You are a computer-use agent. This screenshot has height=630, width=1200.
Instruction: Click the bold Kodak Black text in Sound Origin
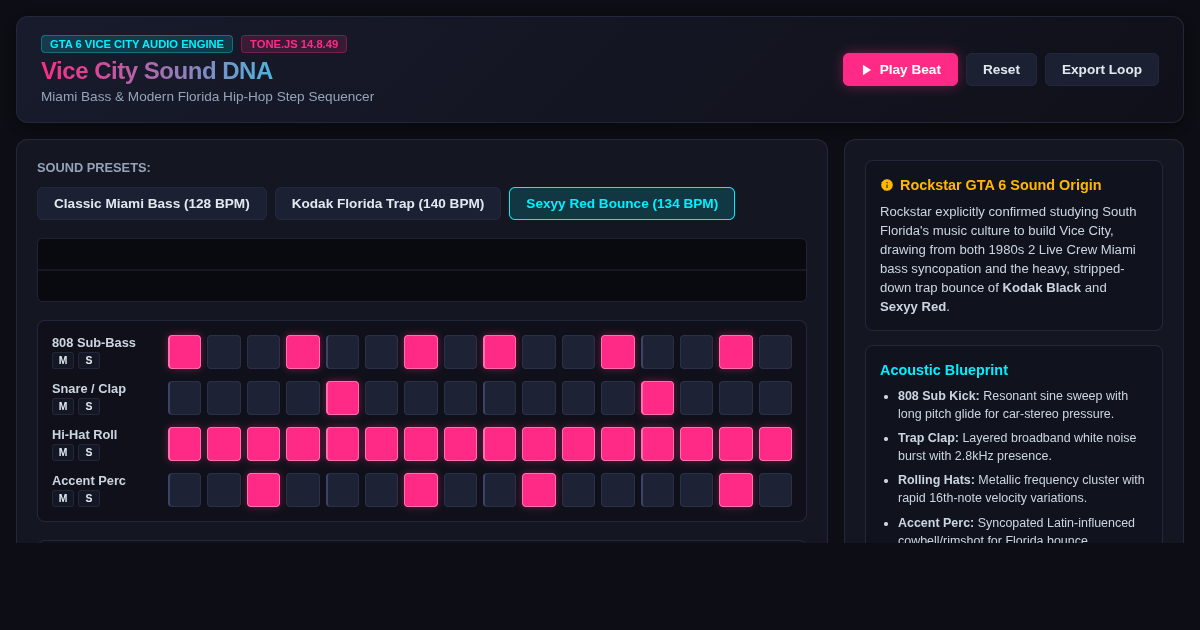tap(1042, 288)
